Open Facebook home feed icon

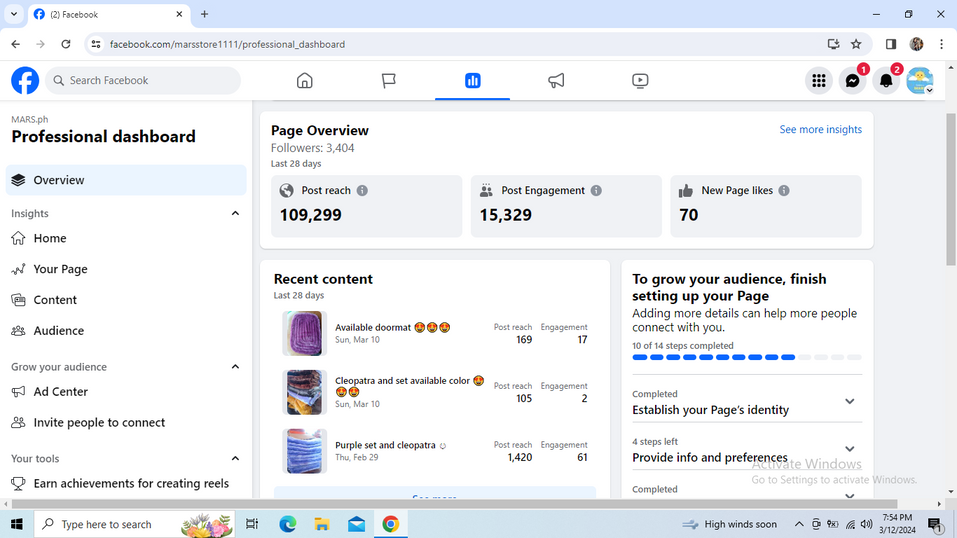(x=305, y=81)
